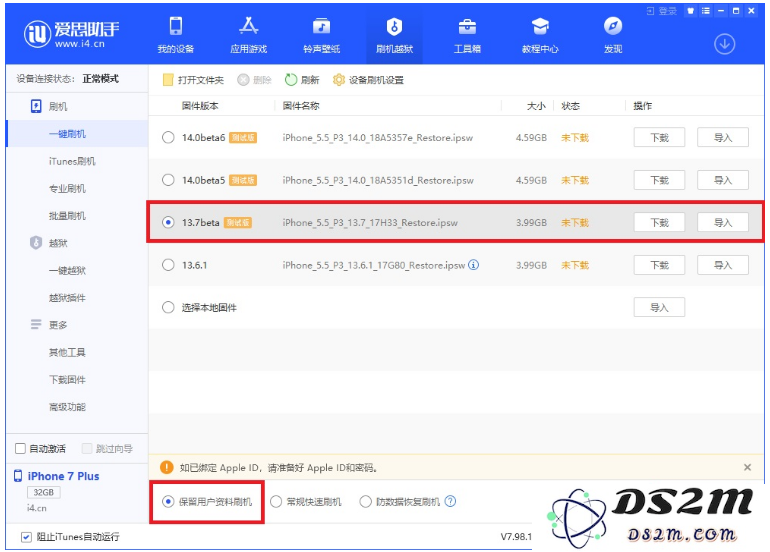Toggle 自动激活 checkbox
Screen dimensions: 770x552
[20, 448]
